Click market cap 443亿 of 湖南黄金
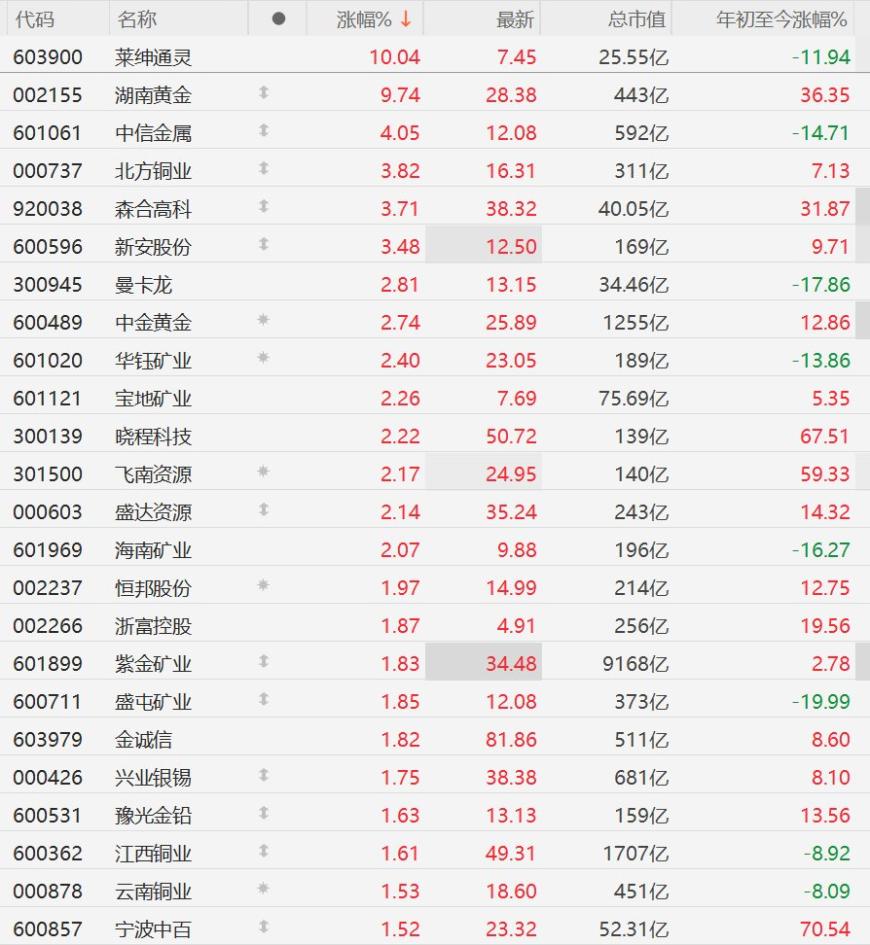870x945 pixels. point(641,95)
